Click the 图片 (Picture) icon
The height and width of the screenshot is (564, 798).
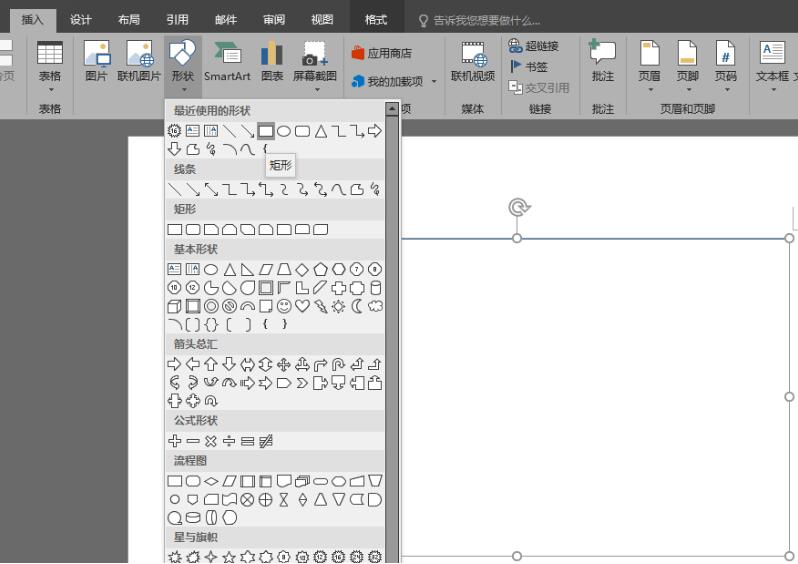click(96, 60)
